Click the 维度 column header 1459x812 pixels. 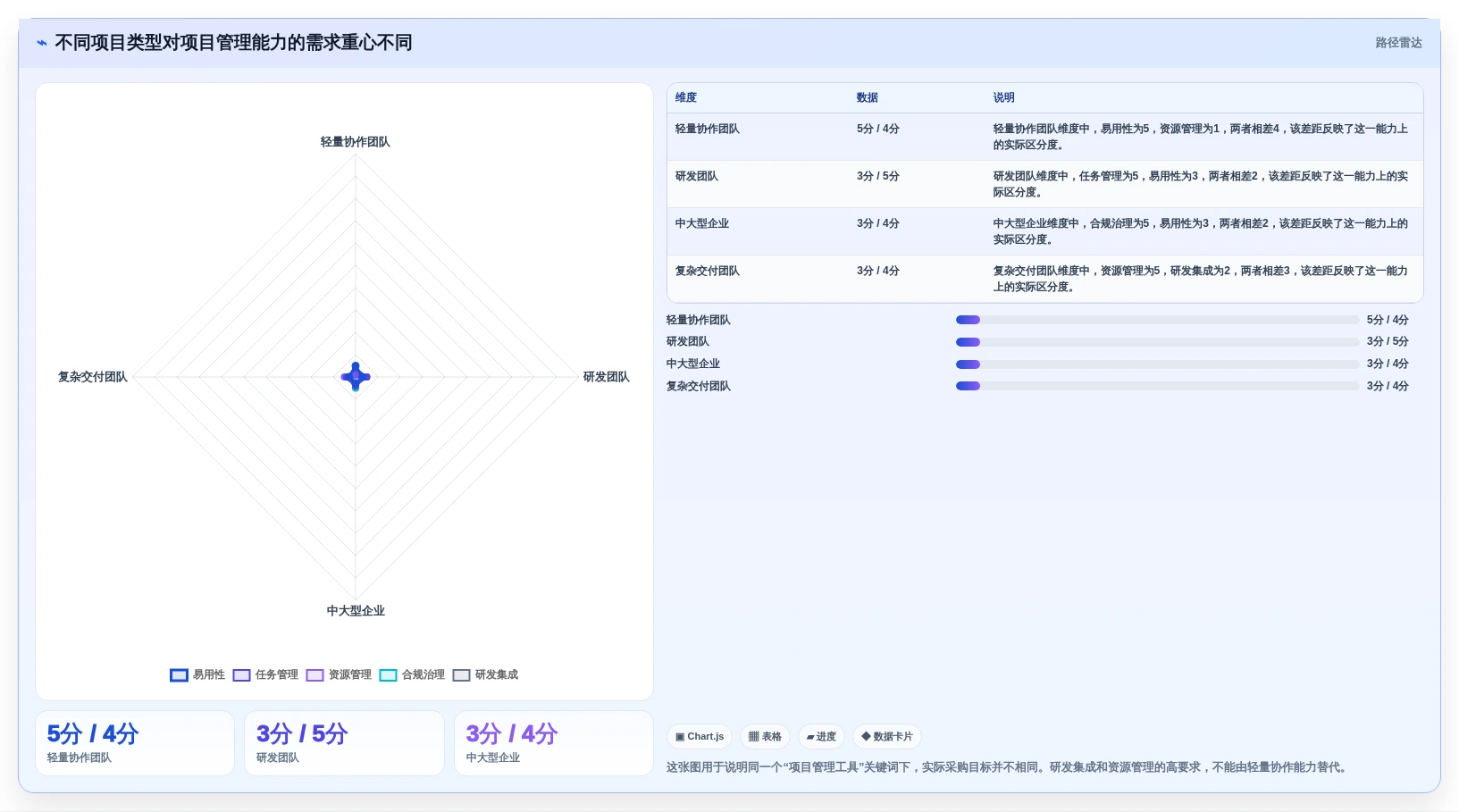(x=686, y=98)
